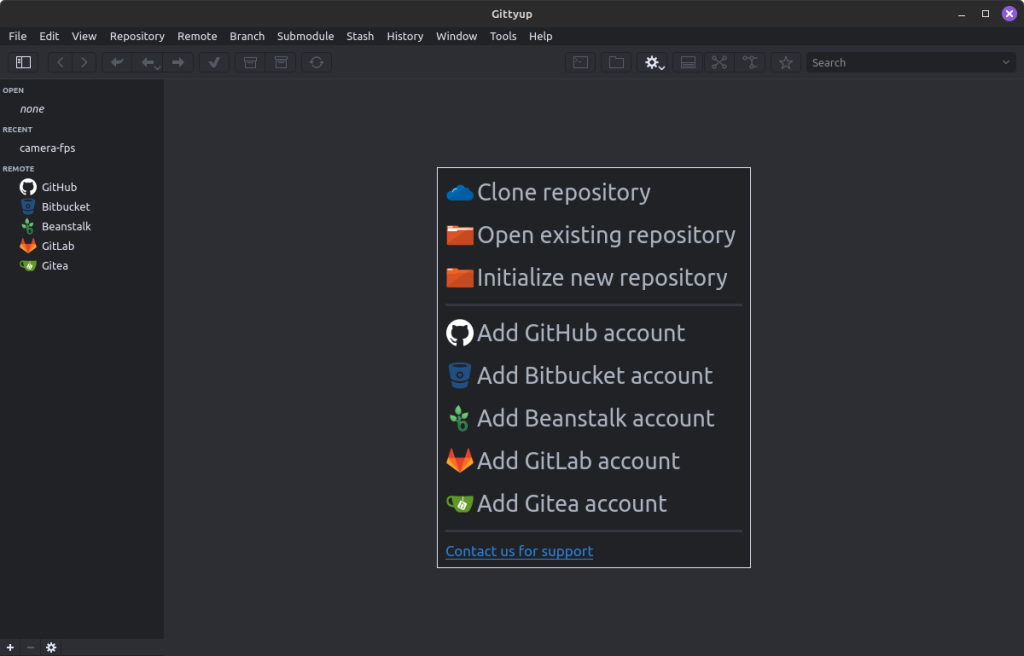Click the refresh icon in the toolbar
Viewport: 1024px width, 656px height.
pos(316,62)
